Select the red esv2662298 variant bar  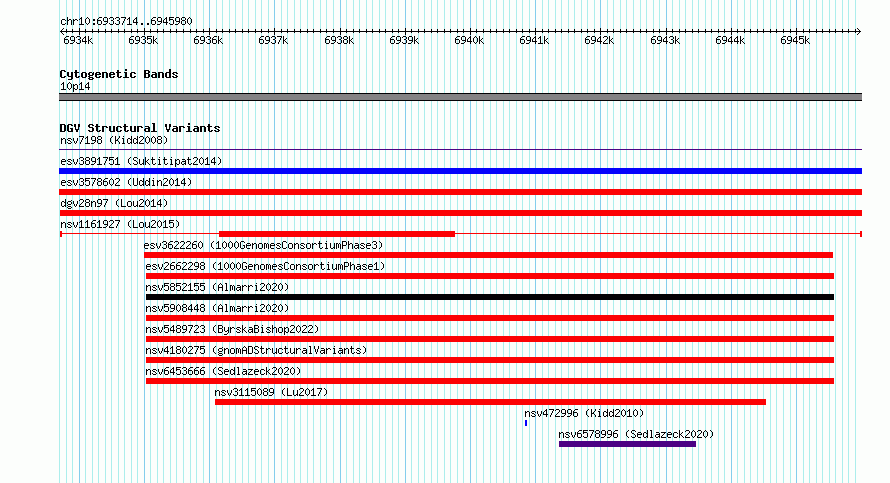point(490,276)
